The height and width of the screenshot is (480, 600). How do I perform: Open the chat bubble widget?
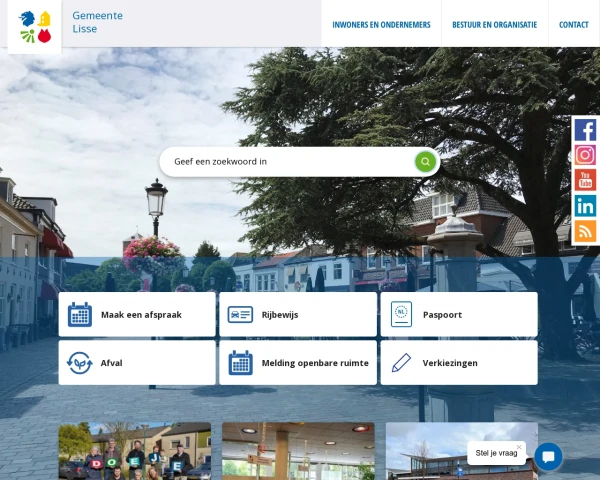pos(548,456)
